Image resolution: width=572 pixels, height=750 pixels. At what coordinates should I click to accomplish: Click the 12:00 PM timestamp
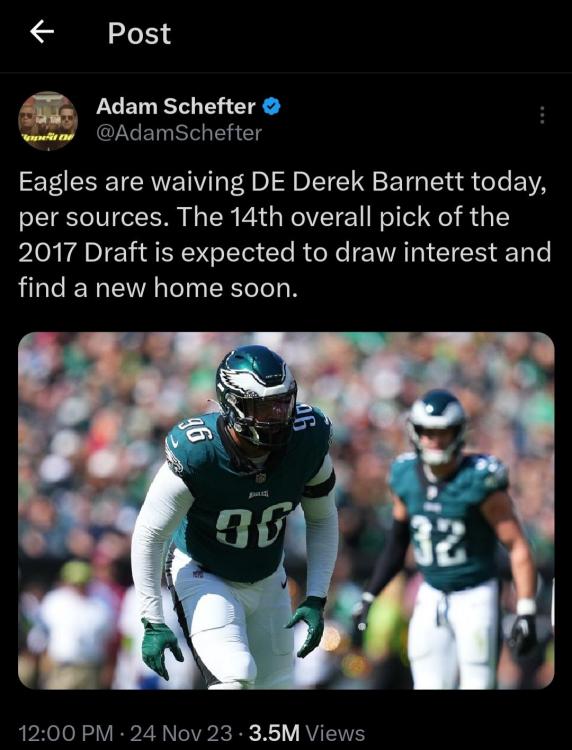click(x=66, y=733)
